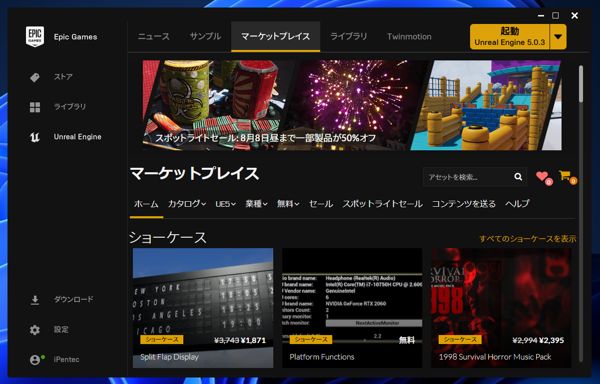
Task: Expand the 無料 dropdown menu
Action: (x=288, y=204)
